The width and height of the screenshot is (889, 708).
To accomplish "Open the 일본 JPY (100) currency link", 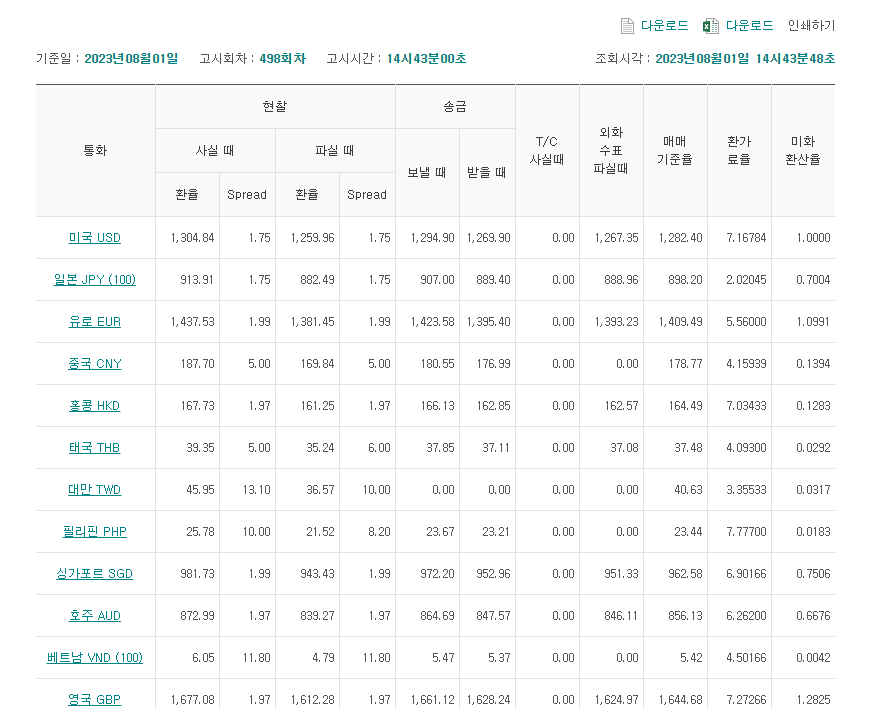I will click(95, 279).
